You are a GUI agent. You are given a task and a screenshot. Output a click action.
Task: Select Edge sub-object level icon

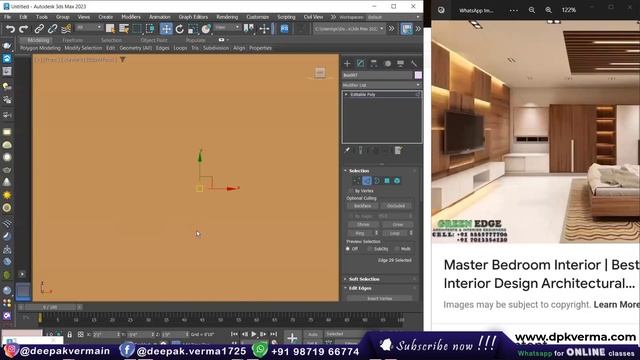(367, 180)
